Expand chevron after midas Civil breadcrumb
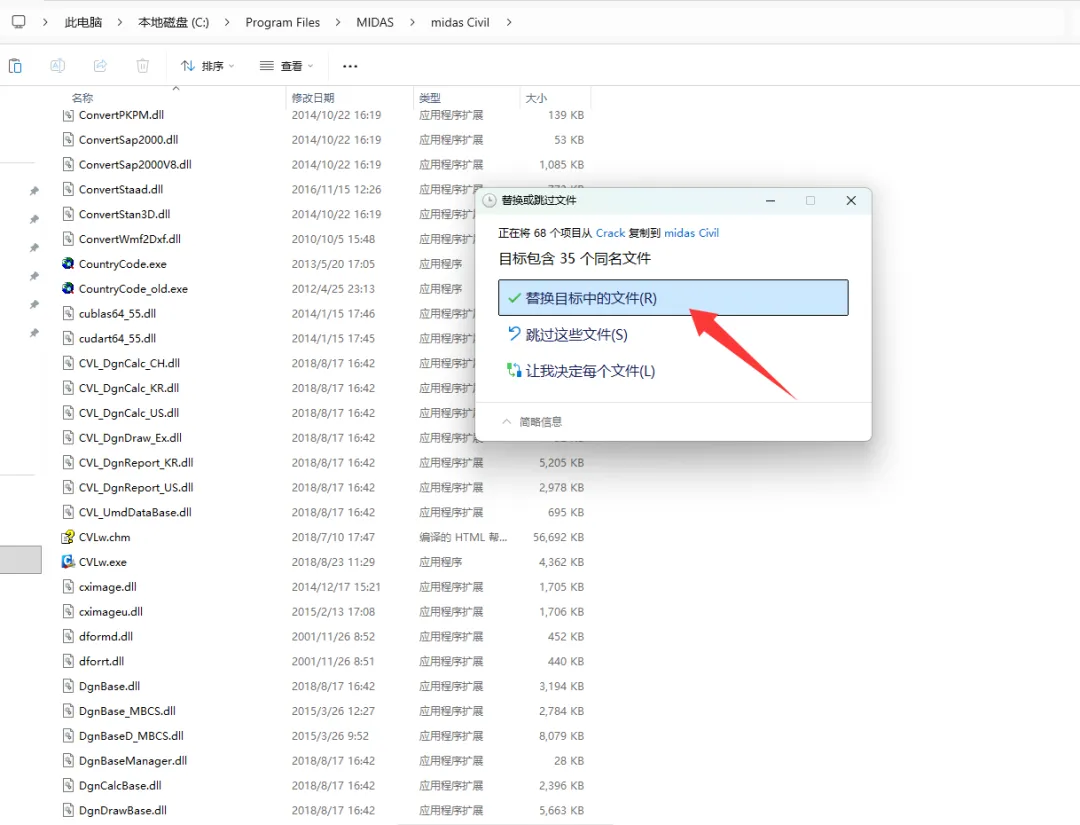Viewport: 1080px width, 825px height. pyautogui.click(x=509, y=22)
